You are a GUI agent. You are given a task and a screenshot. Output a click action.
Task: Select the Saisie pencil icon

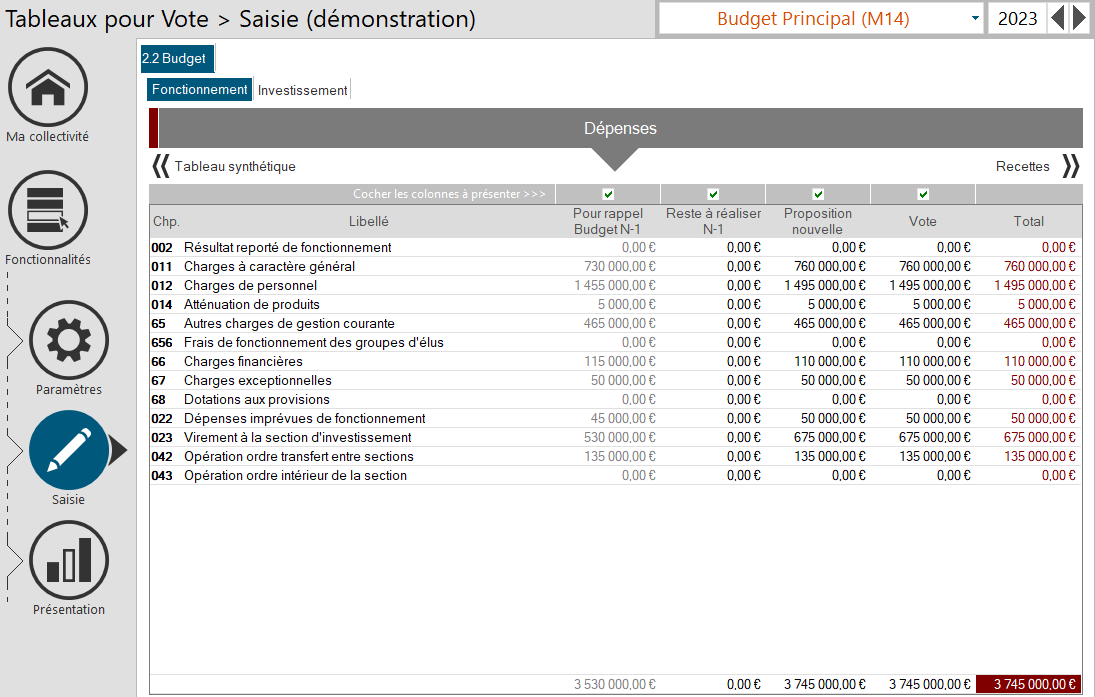69,450
